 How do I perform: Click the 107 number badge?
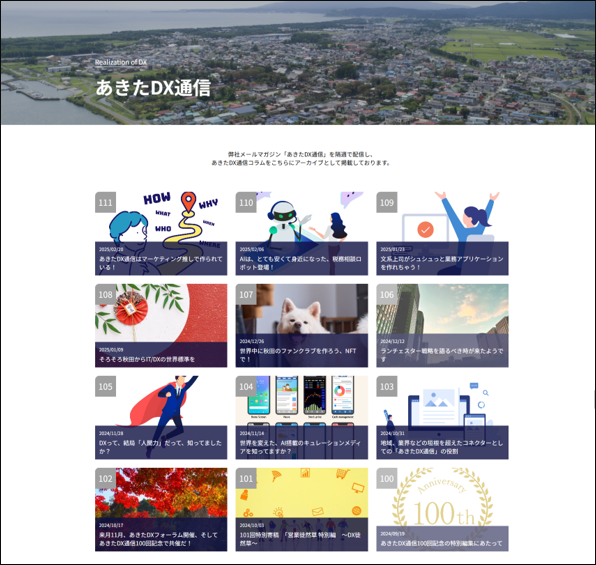[246, 294]
